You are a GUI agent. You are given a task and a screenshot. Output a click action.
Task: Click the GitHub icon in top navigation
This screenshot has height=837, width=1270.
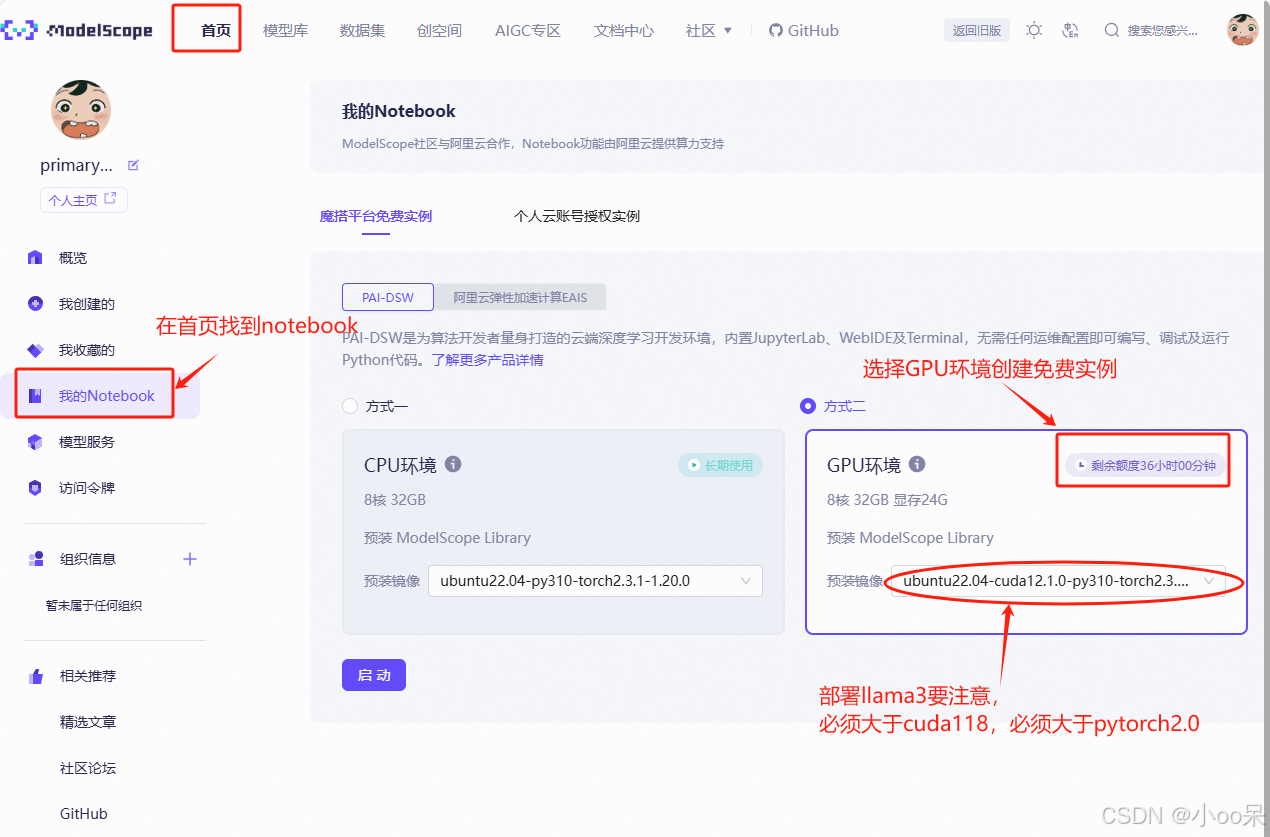[x=775, y=30]
